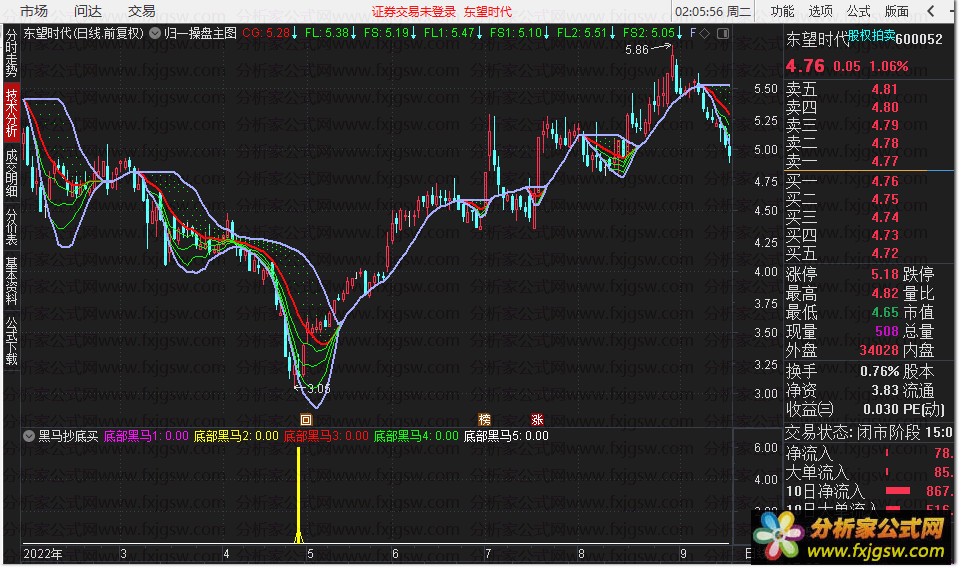Click the FL1: 5.47 indicator value
The image size is (961, 568).
[x=453, y=33]
